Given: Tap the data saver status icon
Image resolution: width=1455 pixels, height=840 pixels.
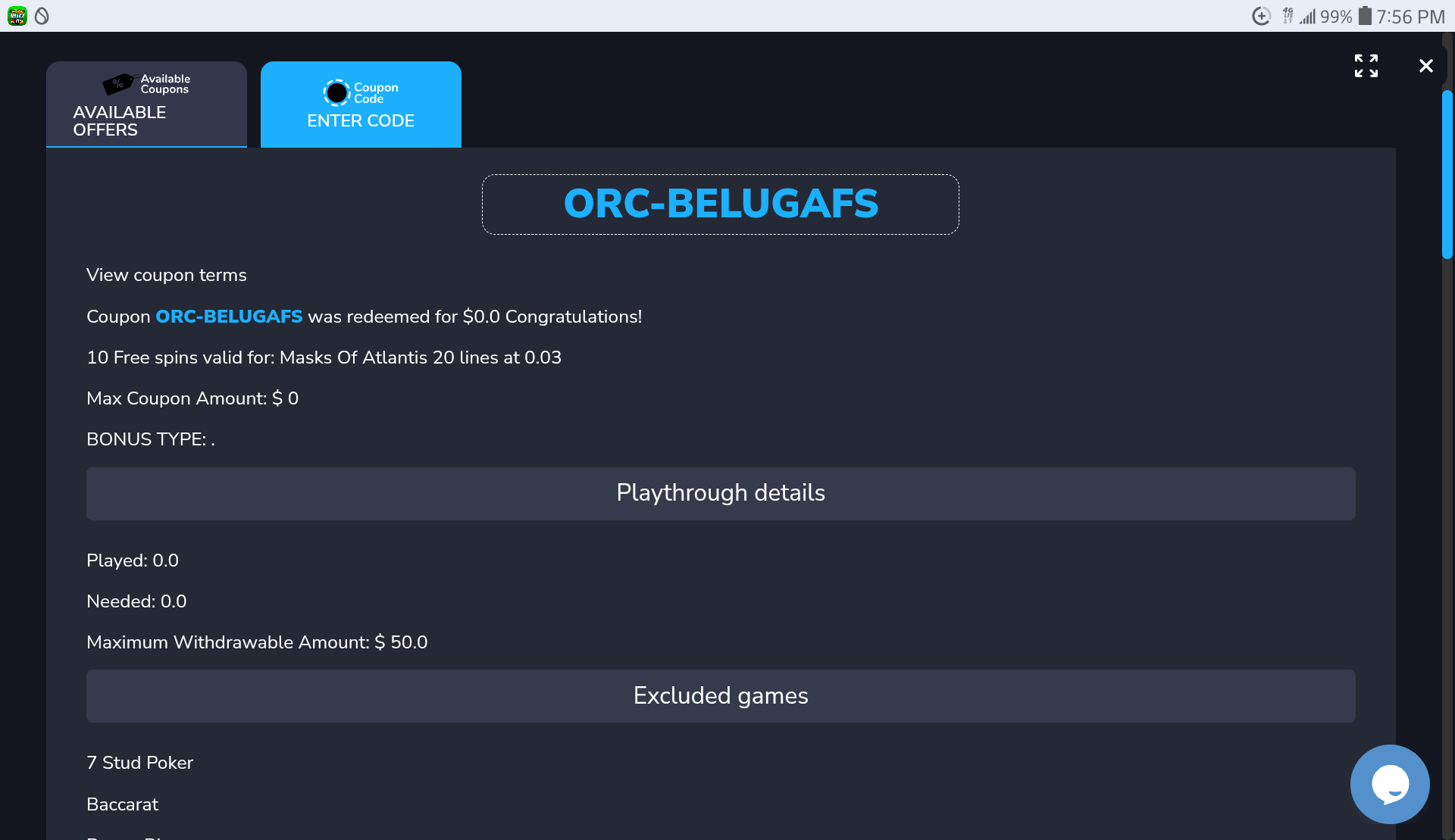Looking at the screenshot, I should (1261, 16).
